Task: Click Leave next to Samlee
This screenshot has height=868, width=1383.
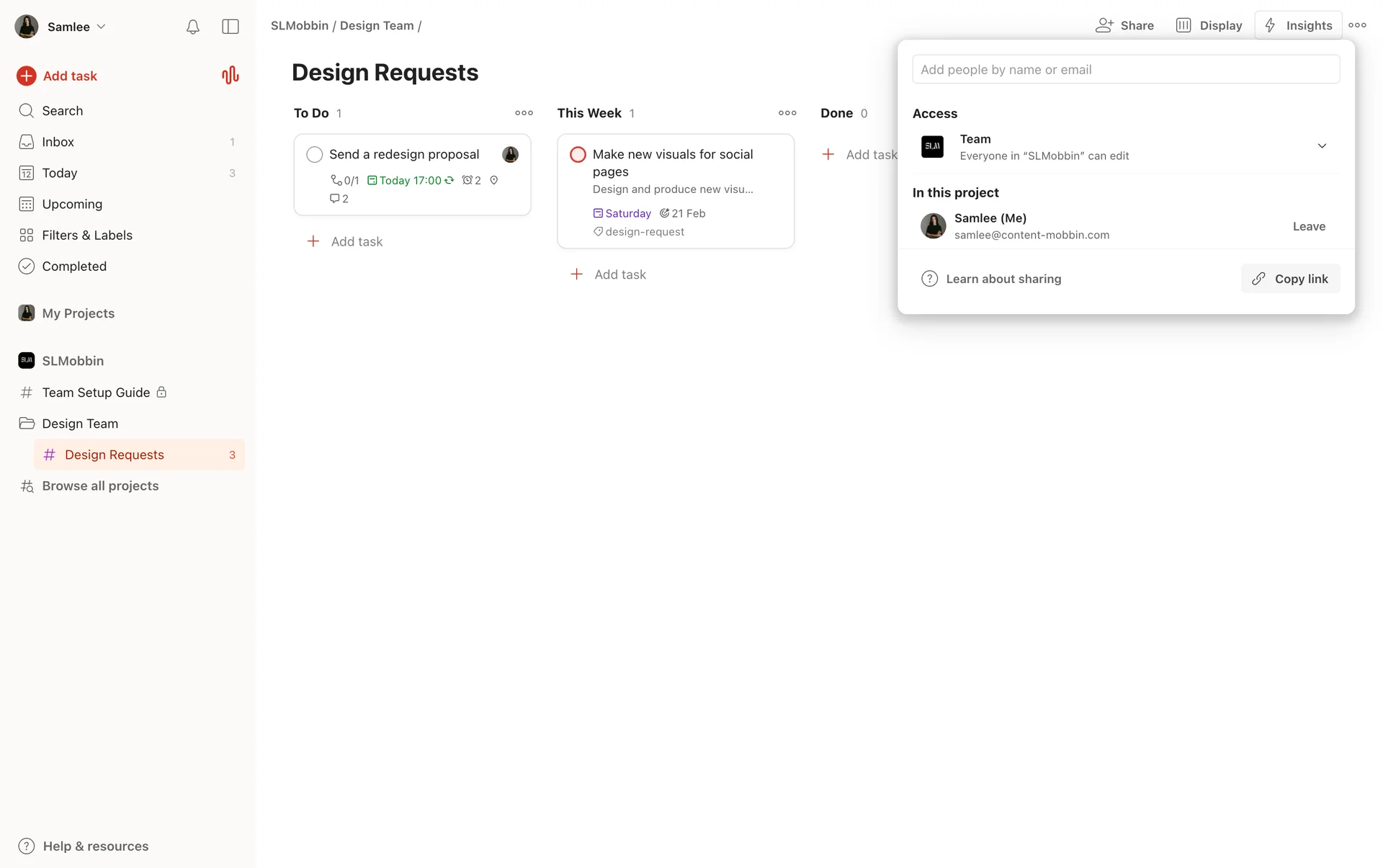Action: (1308, 226)
